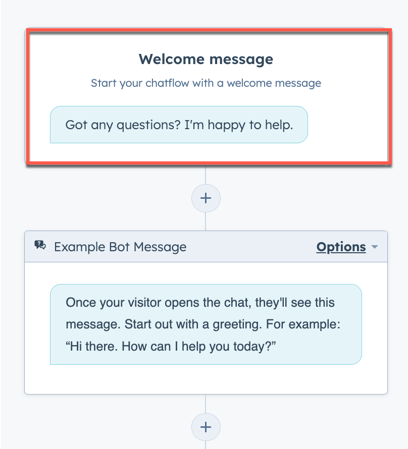Screen dimensions: 408x449
Task: Click the "Hi there. How can I help" line
Action: (171, 346)
